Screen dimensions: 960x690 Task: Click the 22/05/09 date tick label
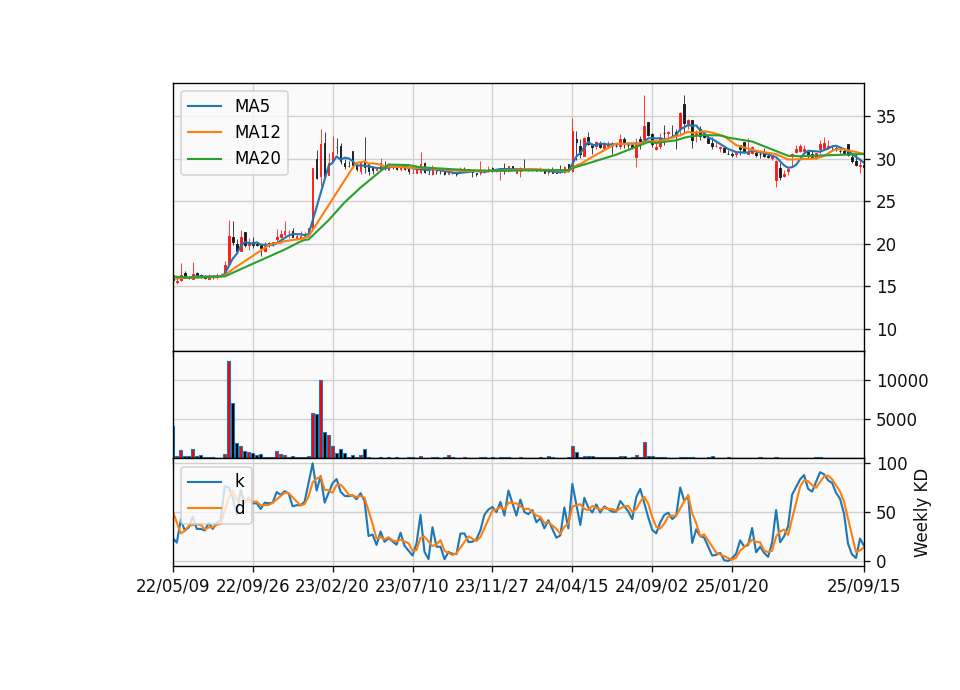(x=173, y=586)
